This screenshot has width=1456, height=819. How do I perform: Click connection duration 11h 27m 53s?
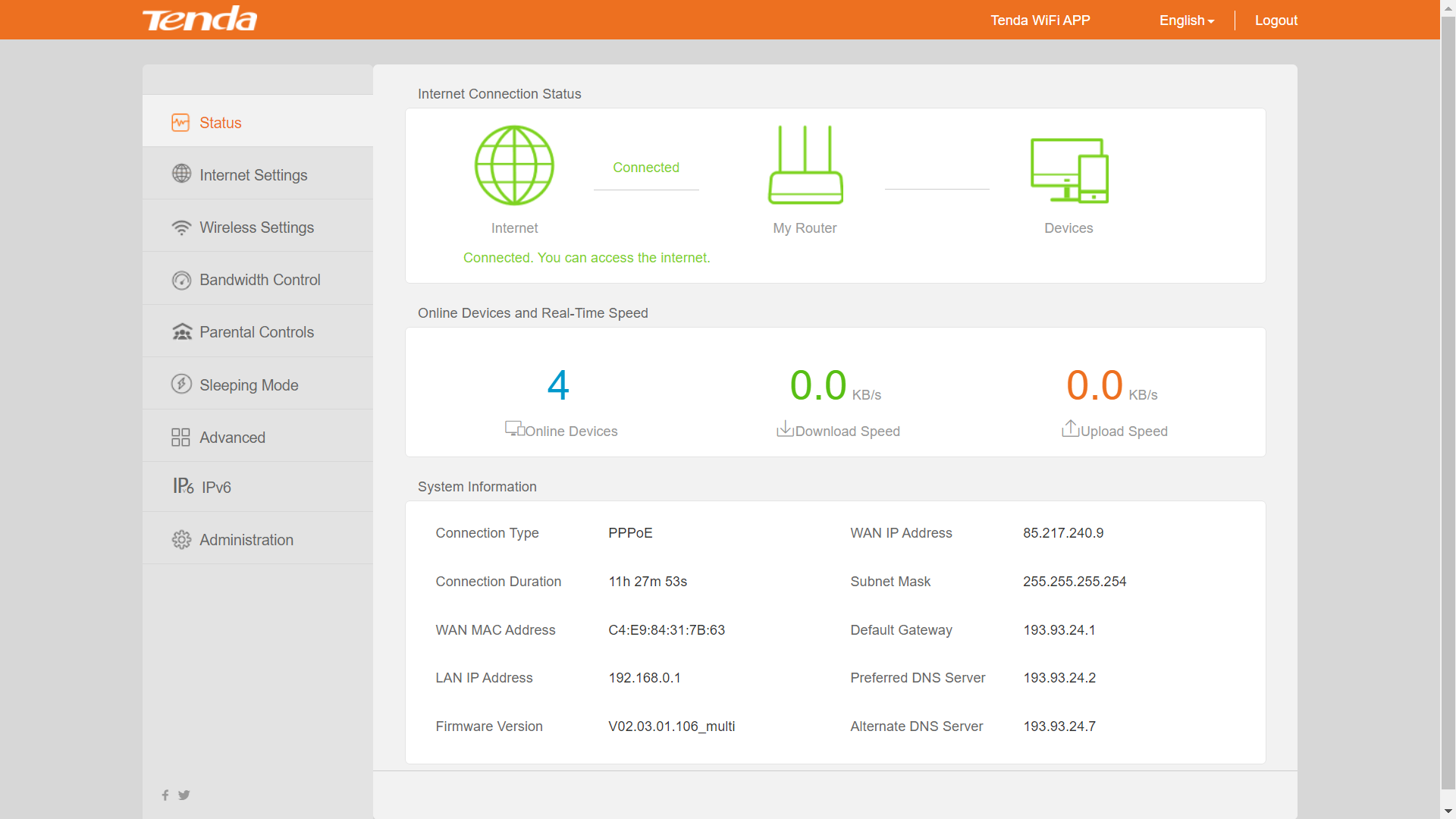pyautogui.click(x=648, y=582)
